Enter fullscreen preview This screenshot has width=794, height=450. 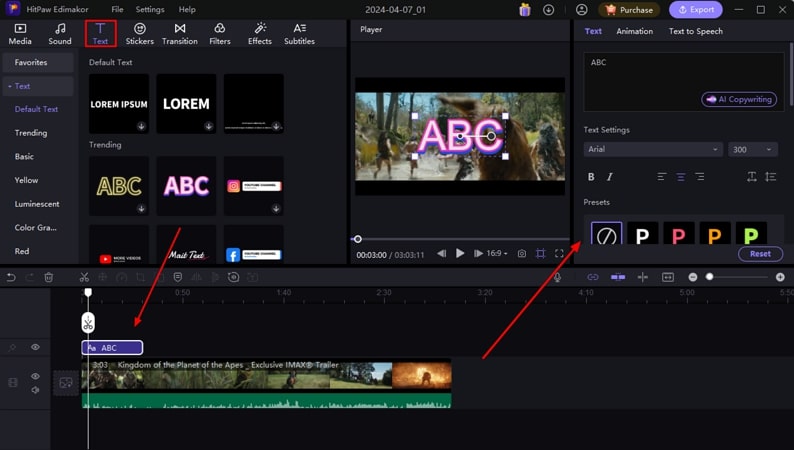coord(559,253)
